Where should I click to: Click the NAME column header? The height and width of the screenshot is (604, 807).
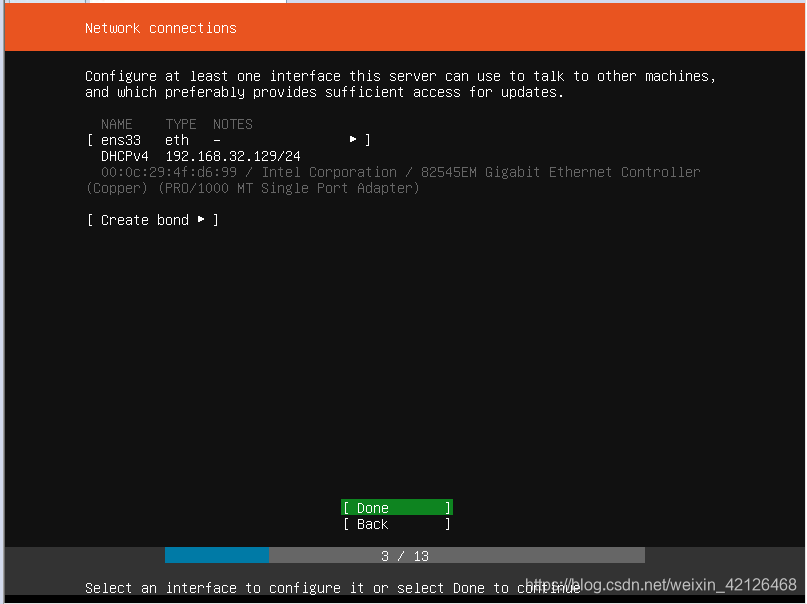pyautogui.click(x=117, y=125)
